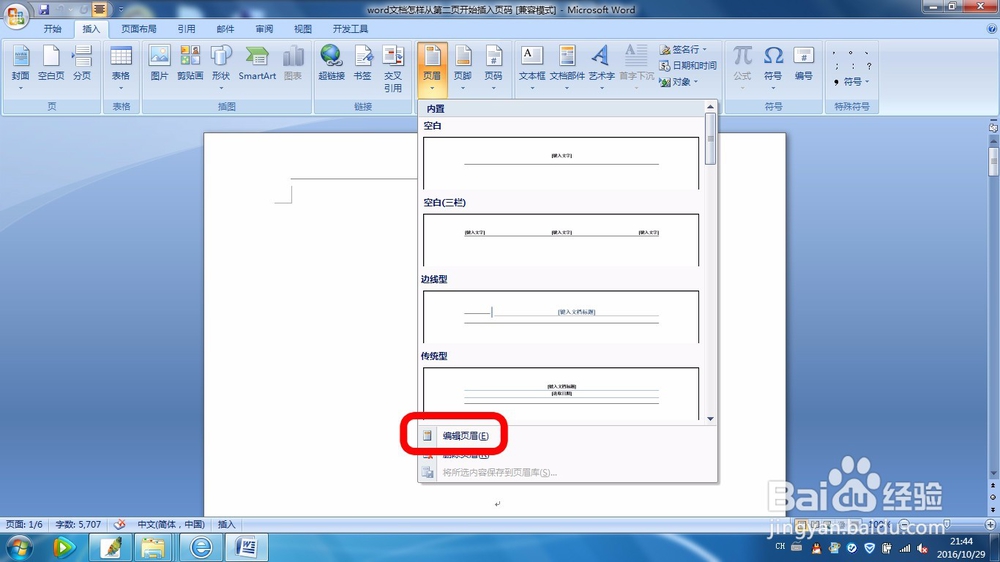Insert a picture (图片)

coord(159,64)
